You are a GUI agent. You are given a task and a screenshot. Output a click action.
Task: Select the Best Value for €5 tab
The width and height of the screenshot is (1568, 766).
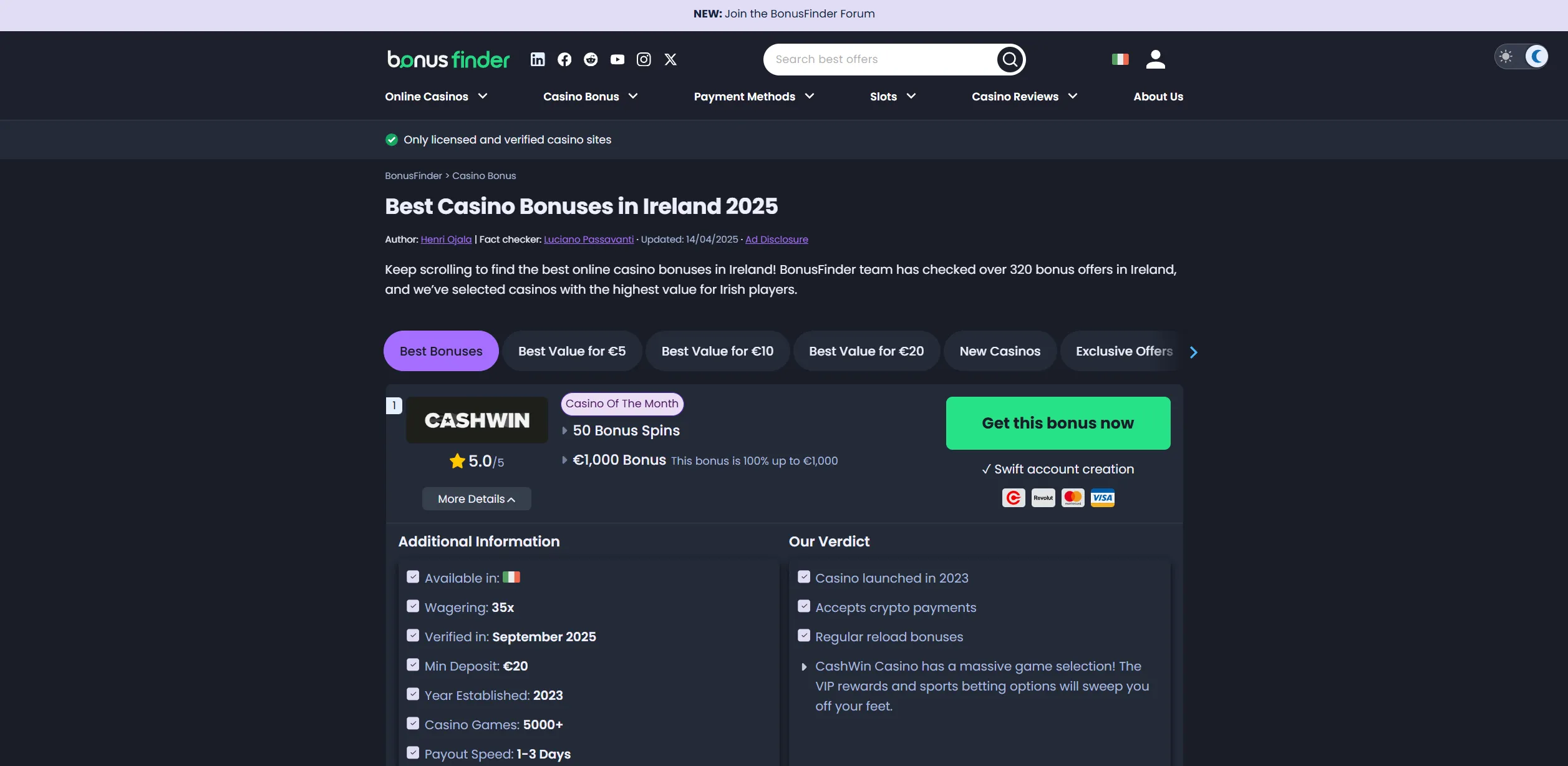pyautogui.click(x=572, y=351)
